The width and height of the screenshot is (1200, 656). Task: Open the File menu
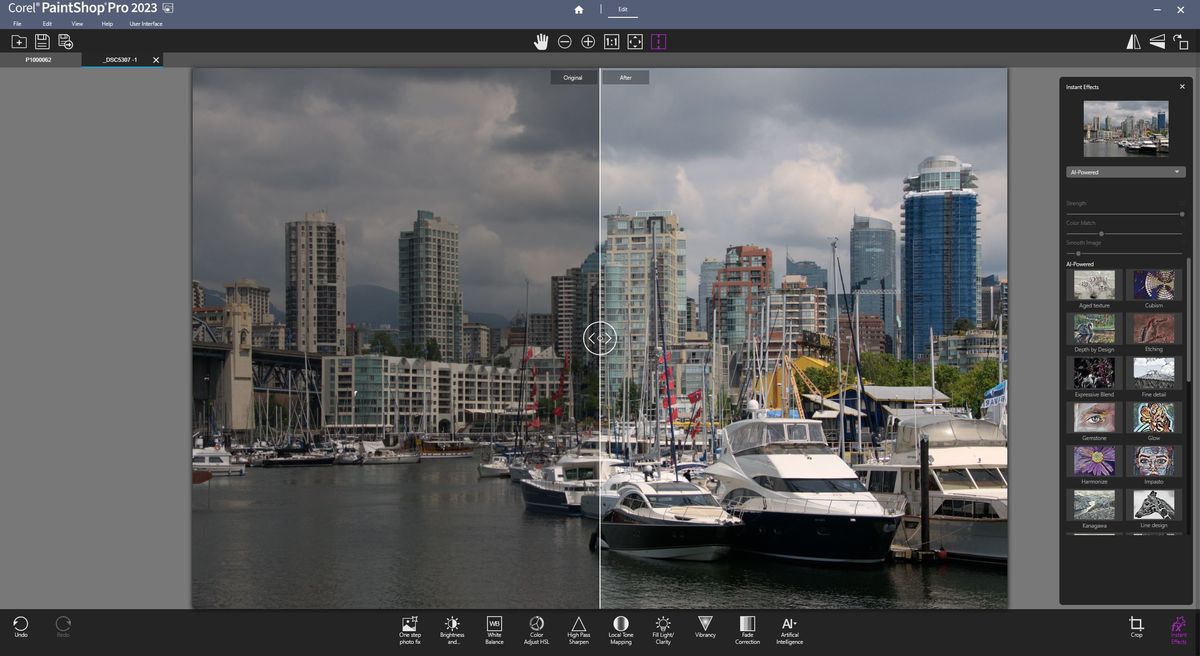click(x=18, y=23)
